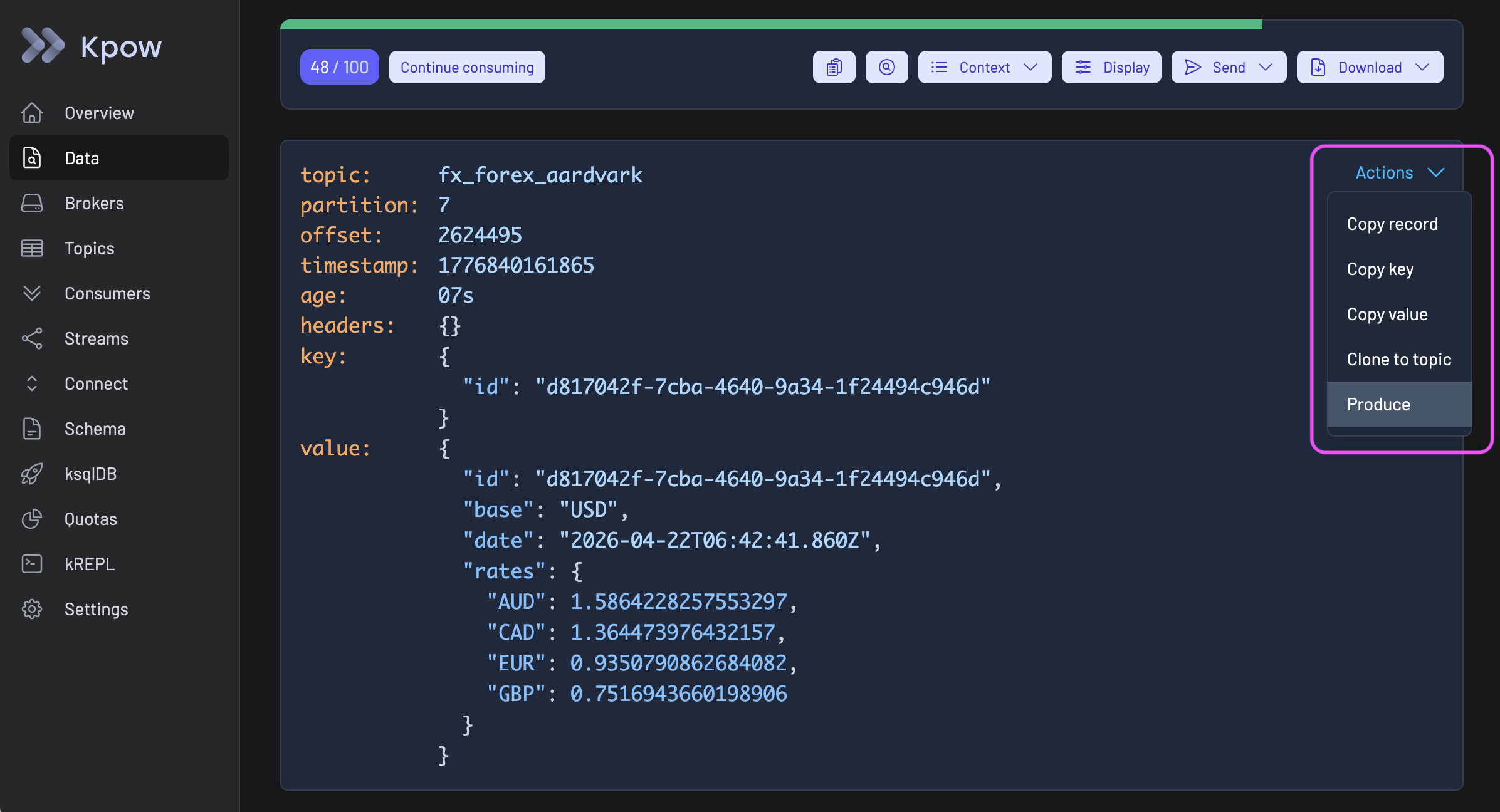Open the Overview page
The image size is (1500, 812).
119,113
